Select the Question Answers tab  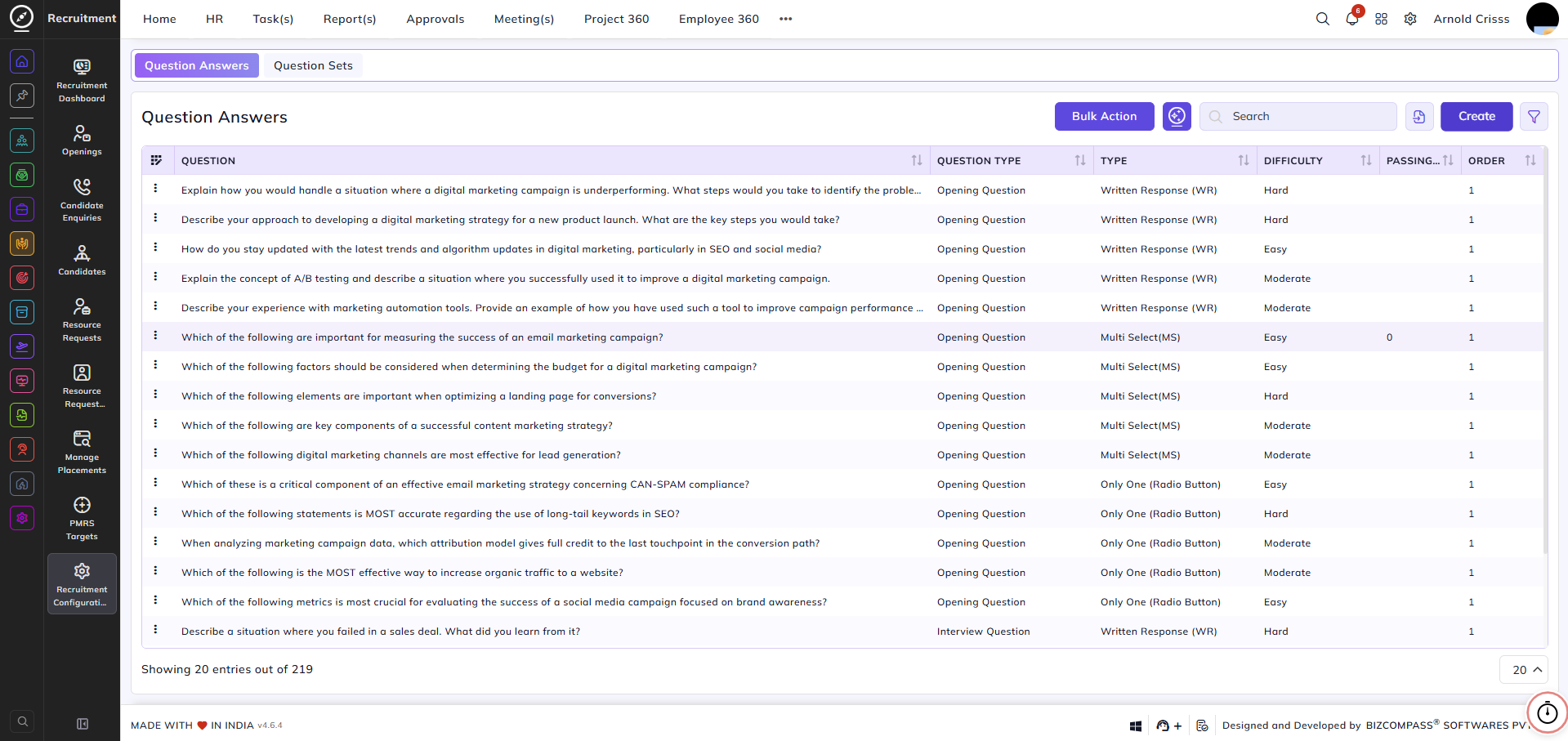pyautogui.click(x=197, y=65)
